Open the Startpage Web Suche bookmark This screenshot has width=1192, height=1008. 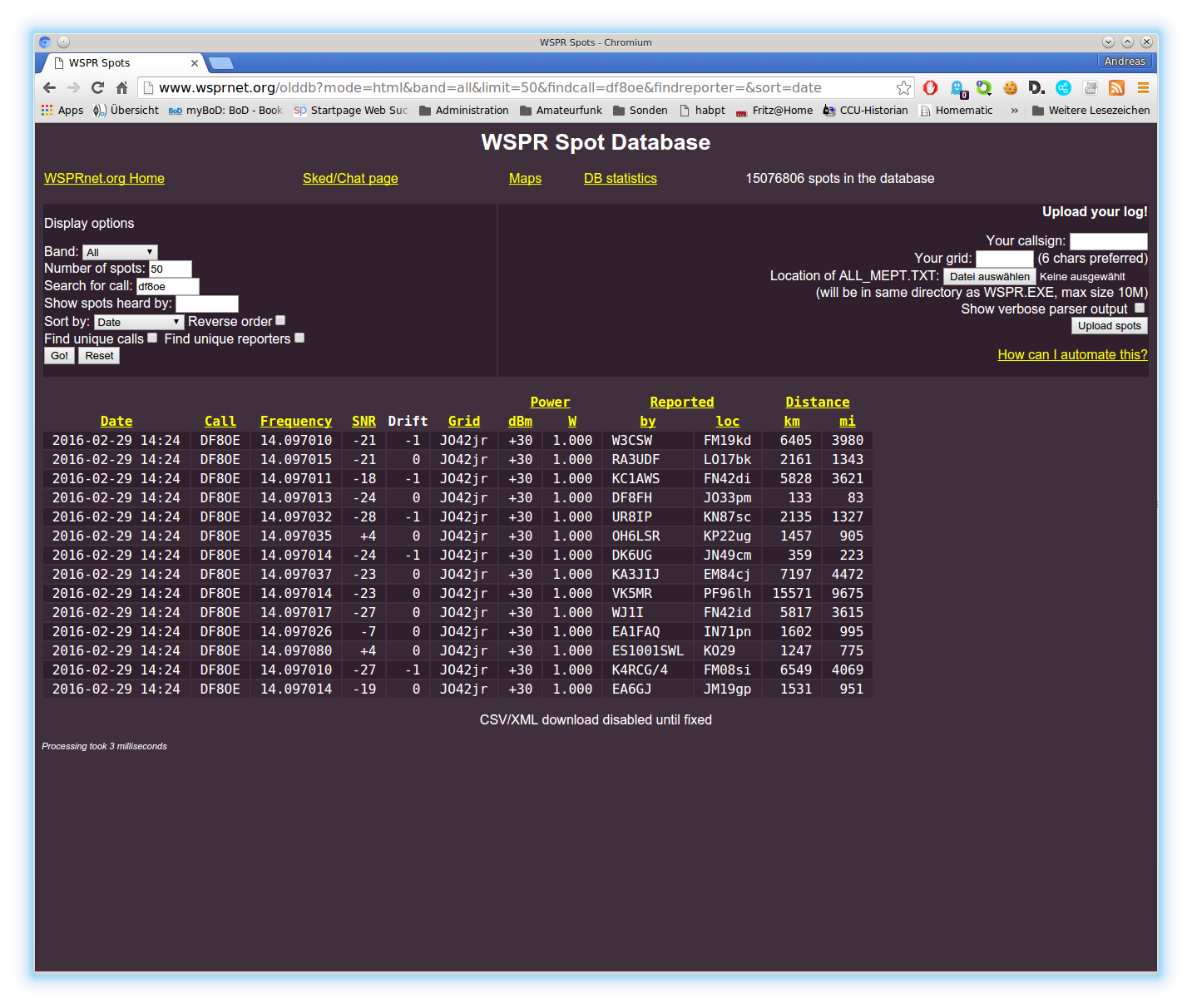(x=351, y=111)
